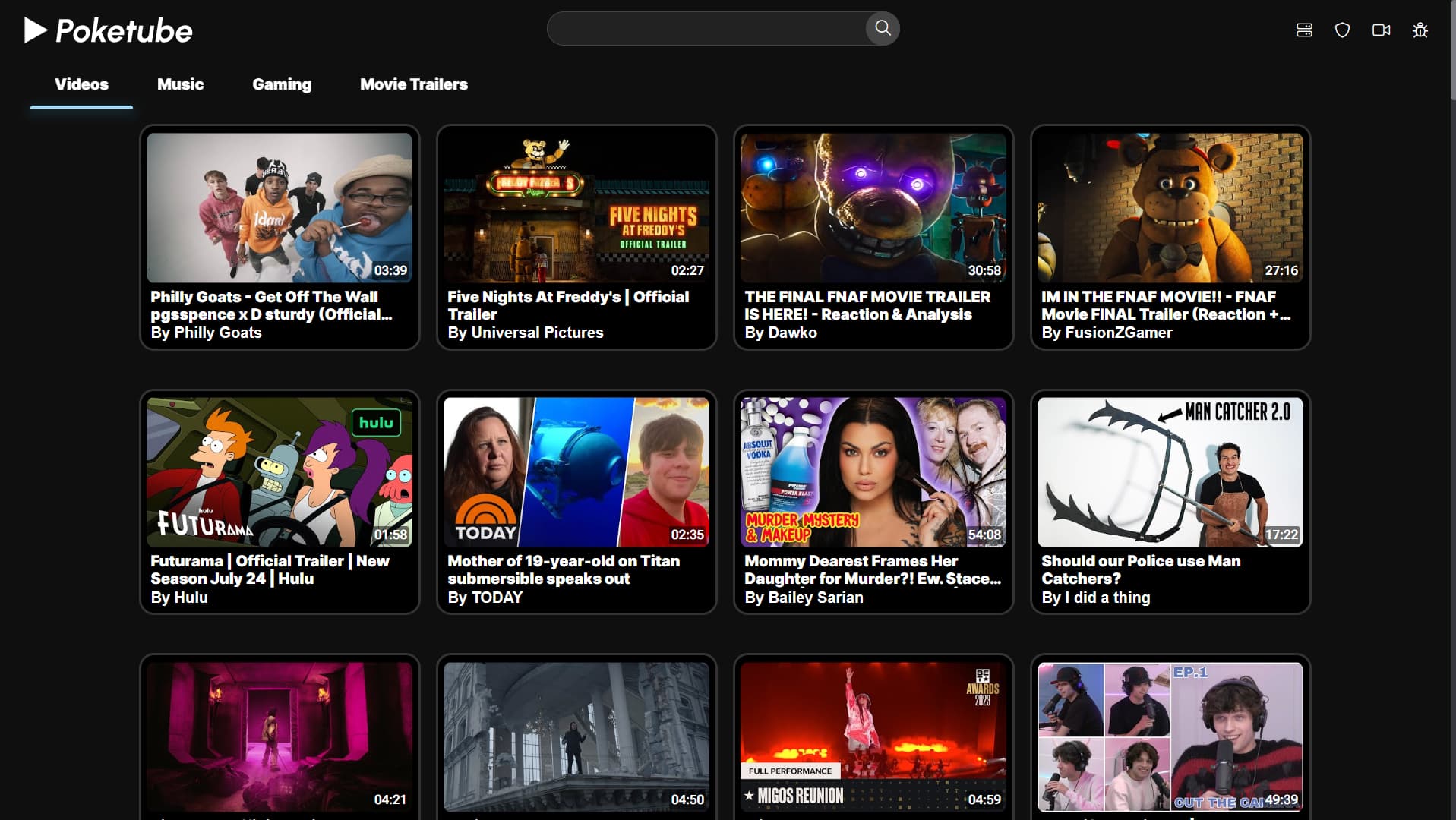
Task: Open the Philly Goats video thumbnail
Action: [x=280, y=207]
